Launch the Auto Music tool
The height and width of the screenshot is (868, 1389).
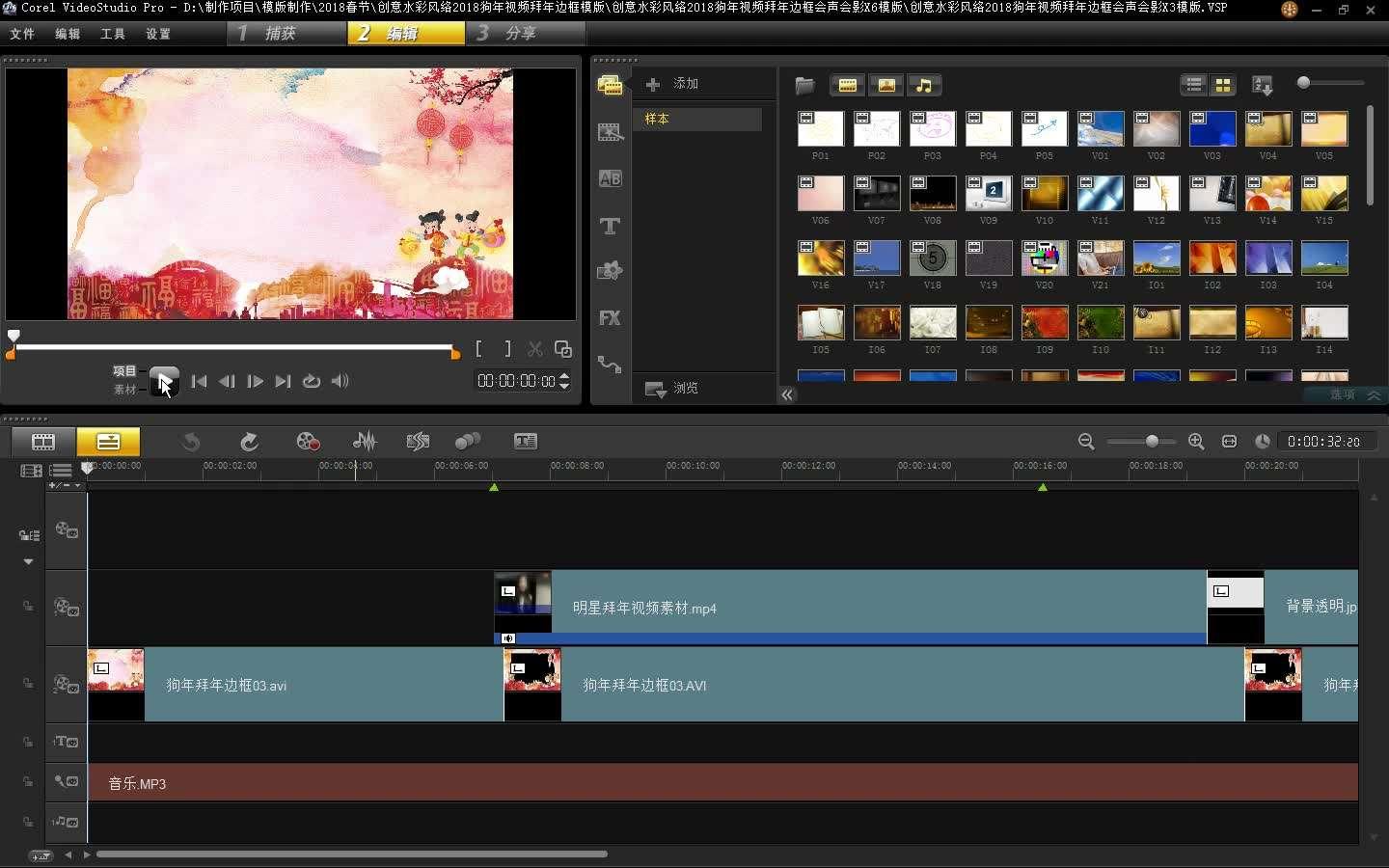418,441
